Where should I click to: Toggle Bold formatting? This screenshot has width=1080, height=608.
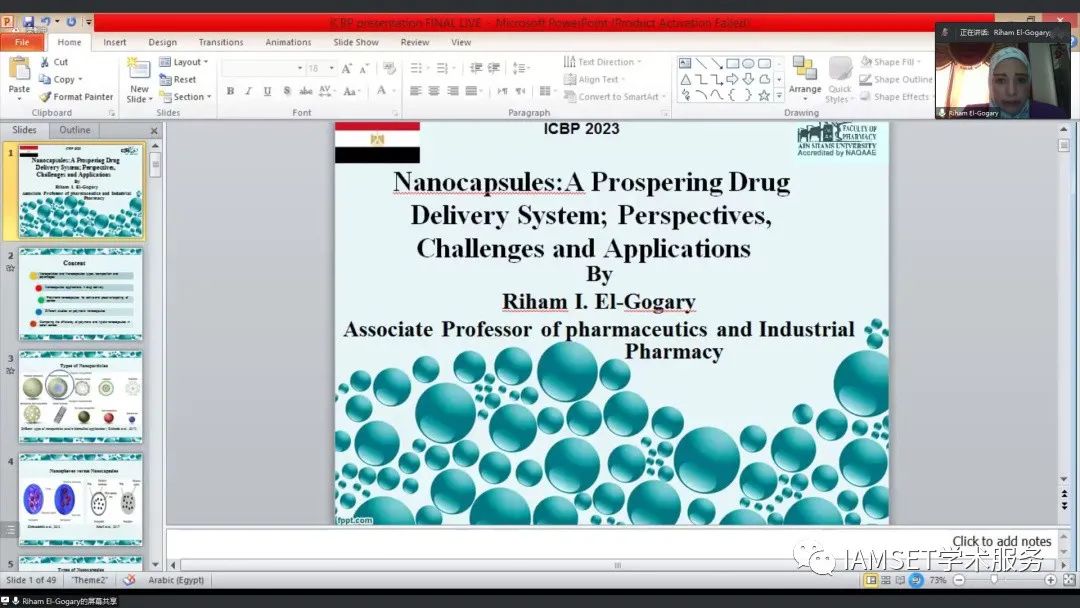(x=230, y=91)
